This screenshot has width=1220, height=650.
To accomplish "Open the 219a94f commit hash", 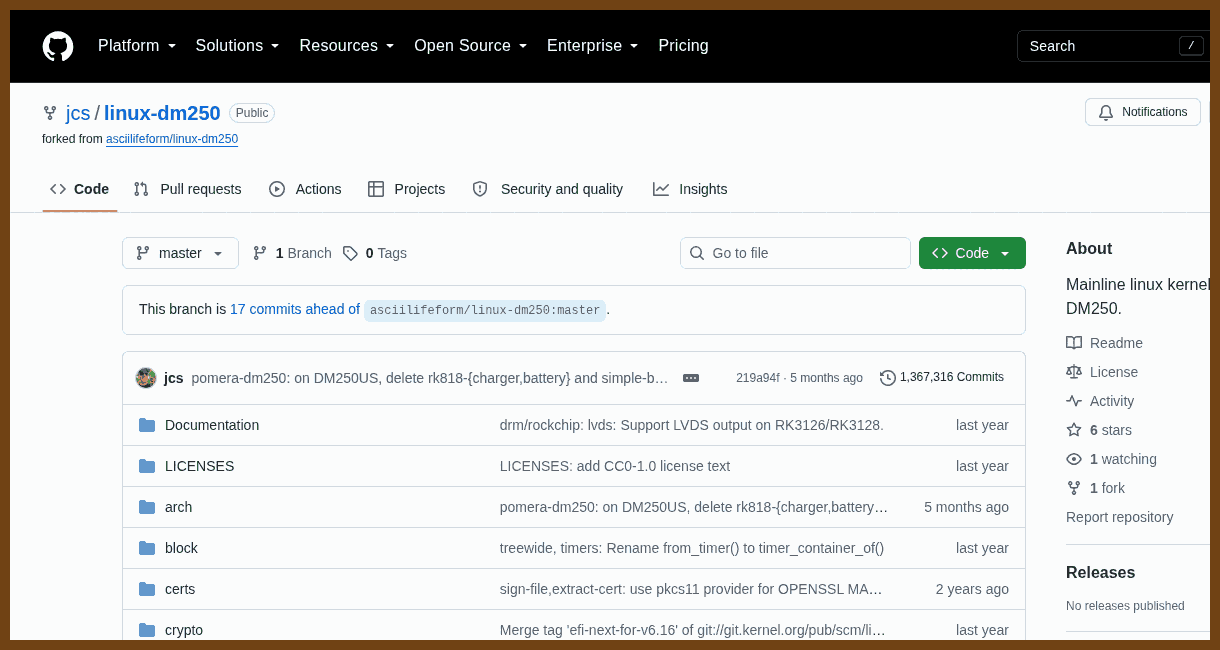I will (757, 378).
